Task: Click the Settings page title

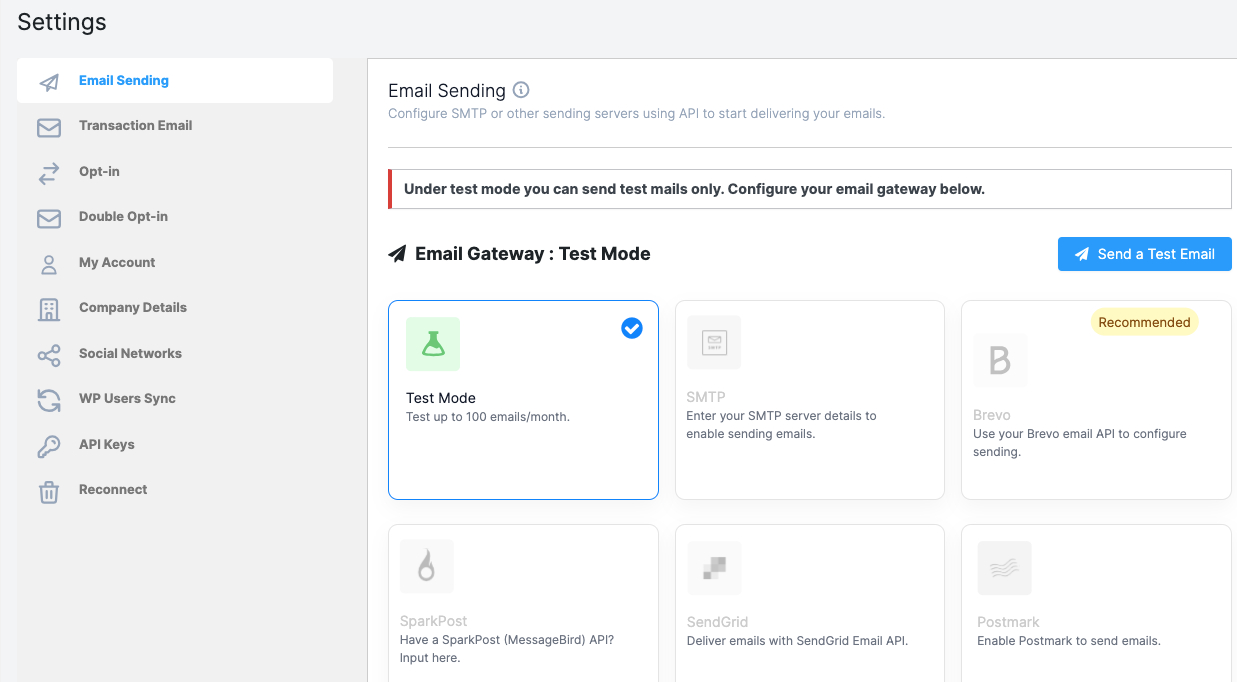Action: pyautogui.click(x=62, y=22)
